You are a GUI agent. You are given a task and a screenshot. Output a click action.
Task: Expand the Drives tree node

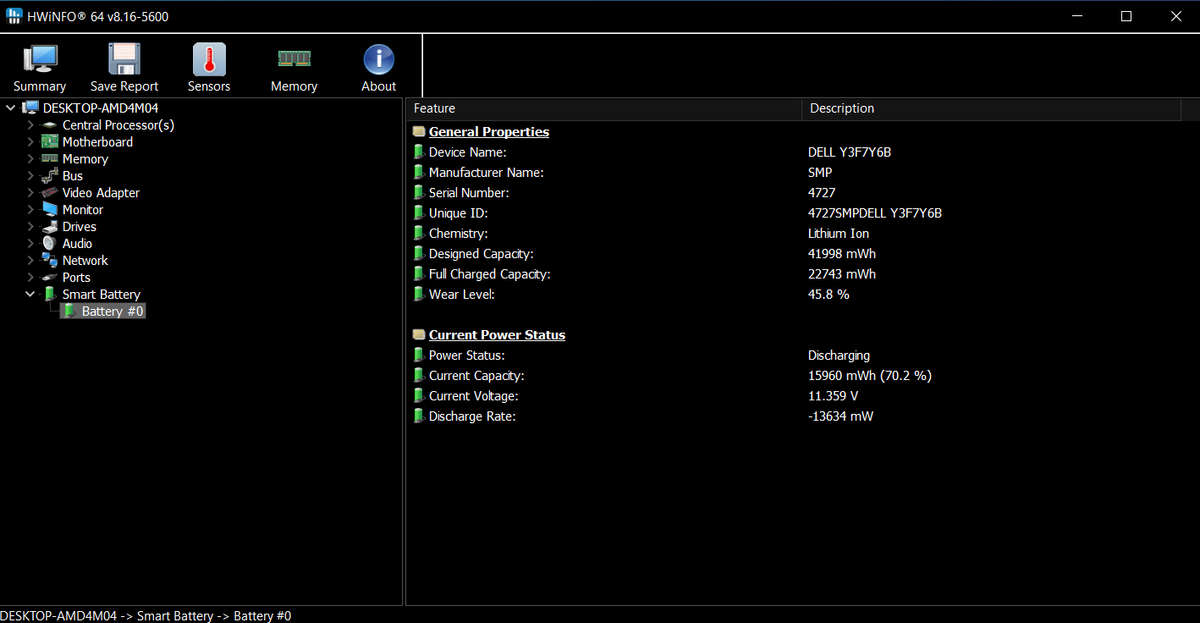point(29,226)
